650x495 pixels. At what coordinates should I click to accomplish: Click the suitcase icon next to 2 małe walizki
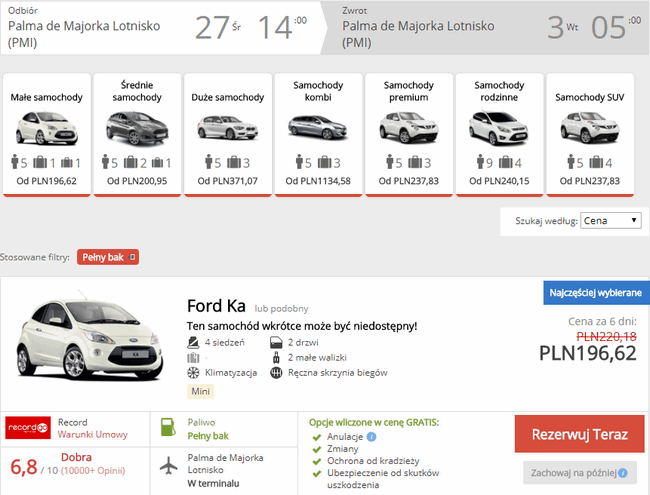[x=276, y=357]
